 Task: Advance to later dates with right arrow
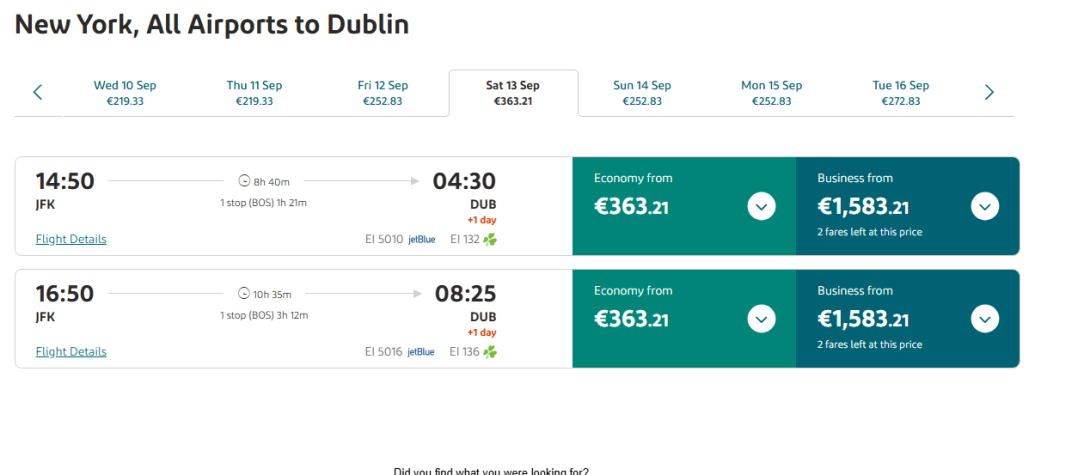point(989,92)
